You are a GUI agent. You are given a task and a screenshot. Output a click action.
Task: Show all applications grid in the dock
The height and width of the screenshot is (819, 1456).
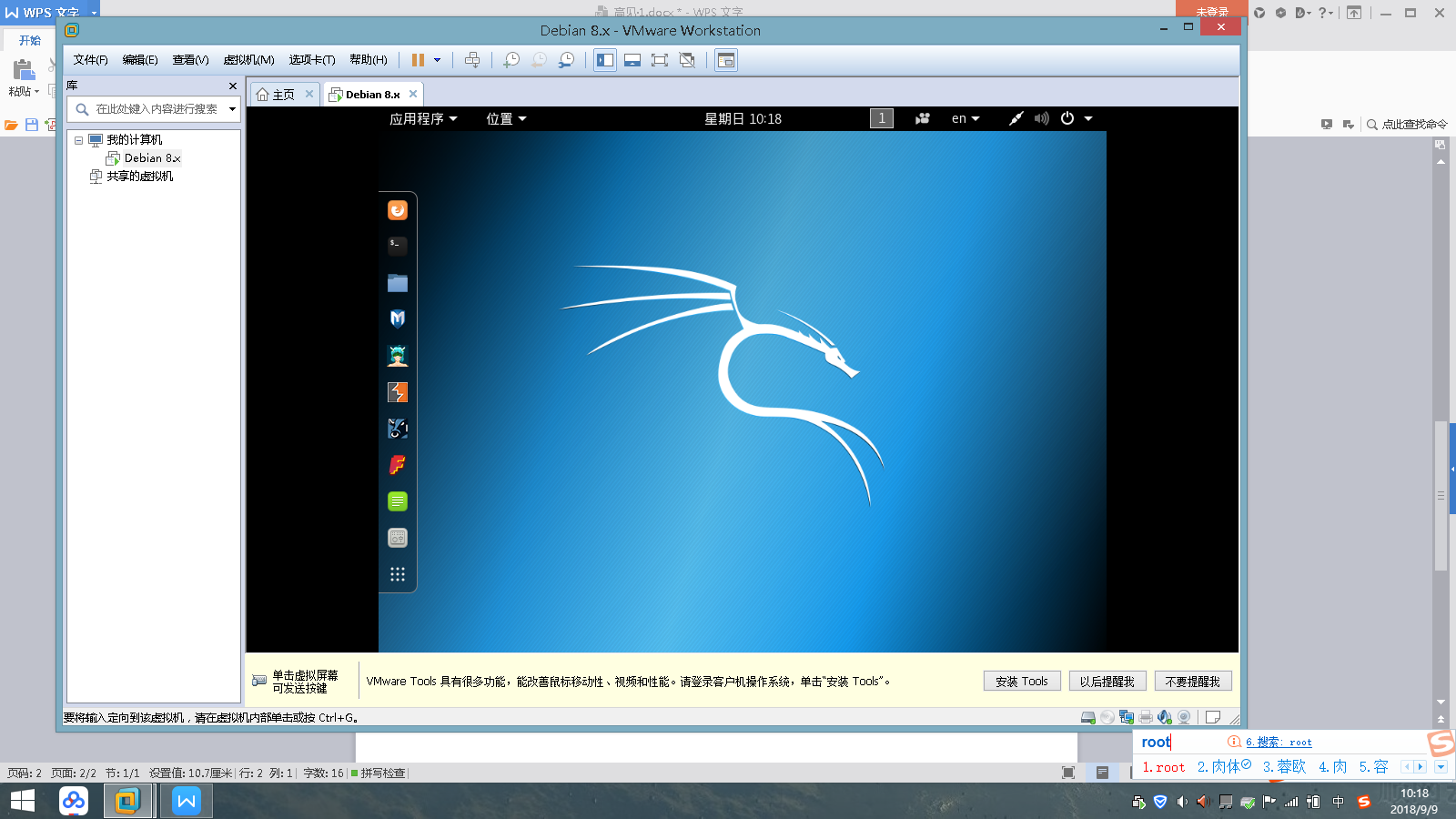(398, 574)
